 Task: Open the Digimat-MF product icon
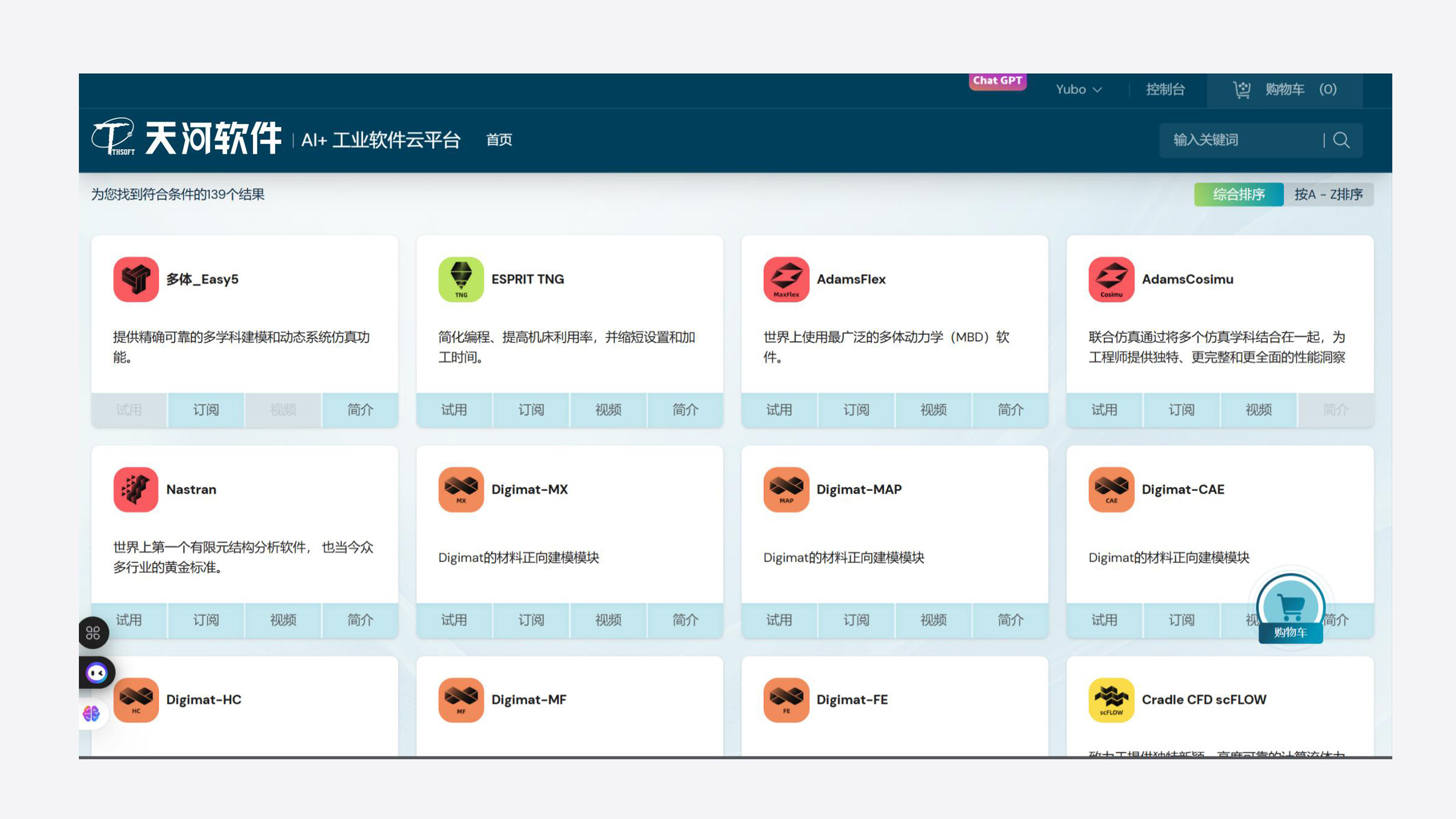pos(461,700)
